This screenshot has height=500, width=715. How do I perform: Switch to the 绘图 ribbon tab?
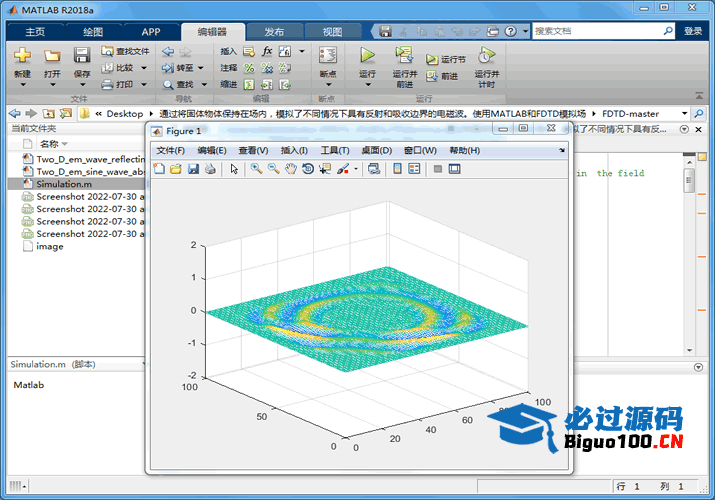tap(92, 31)
